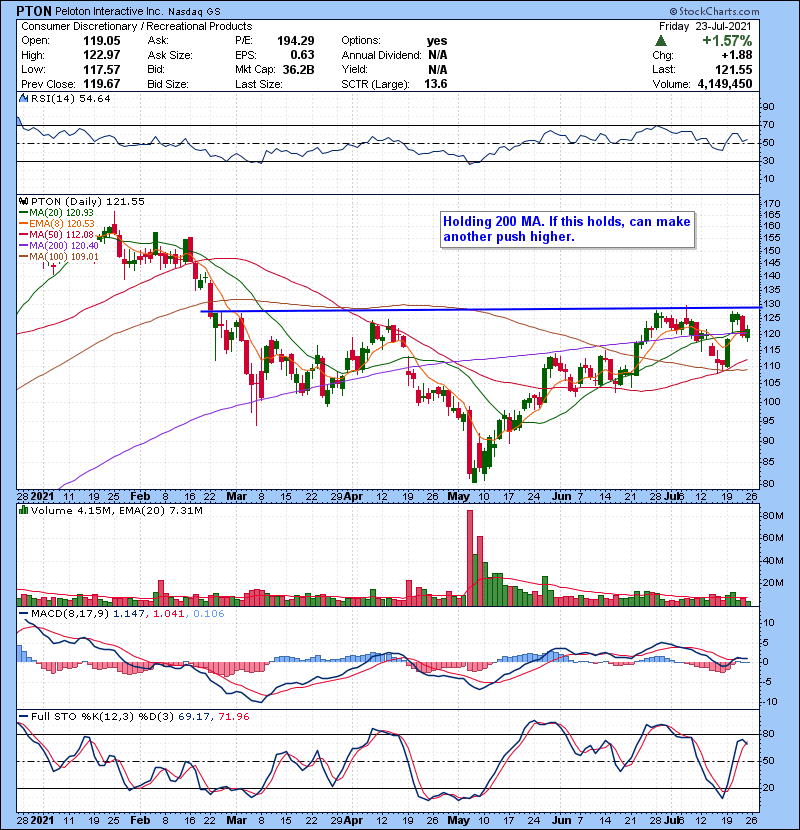Click the 80M volume axis label

pyautogui.click(x=774, y=516)
